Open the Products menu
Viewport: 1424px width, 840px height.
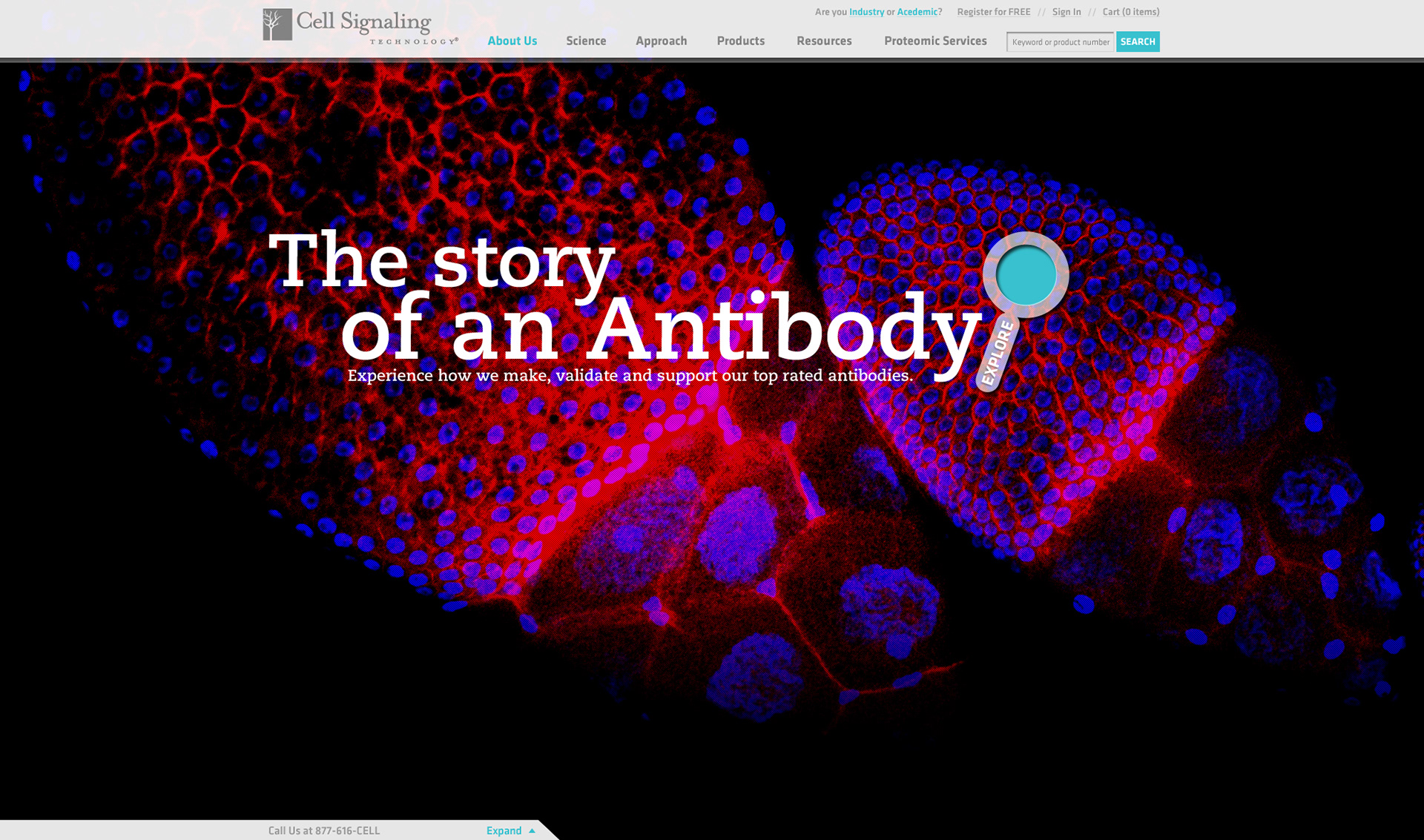pyautogui.click(x=740, y=42)
